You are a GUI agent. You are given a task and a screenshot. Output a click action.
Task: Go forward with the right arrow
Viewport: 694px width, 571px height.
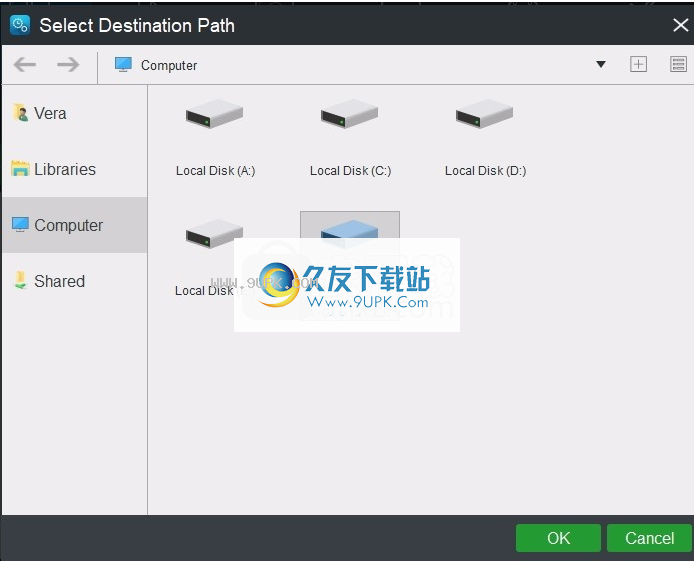click(68, 65)
